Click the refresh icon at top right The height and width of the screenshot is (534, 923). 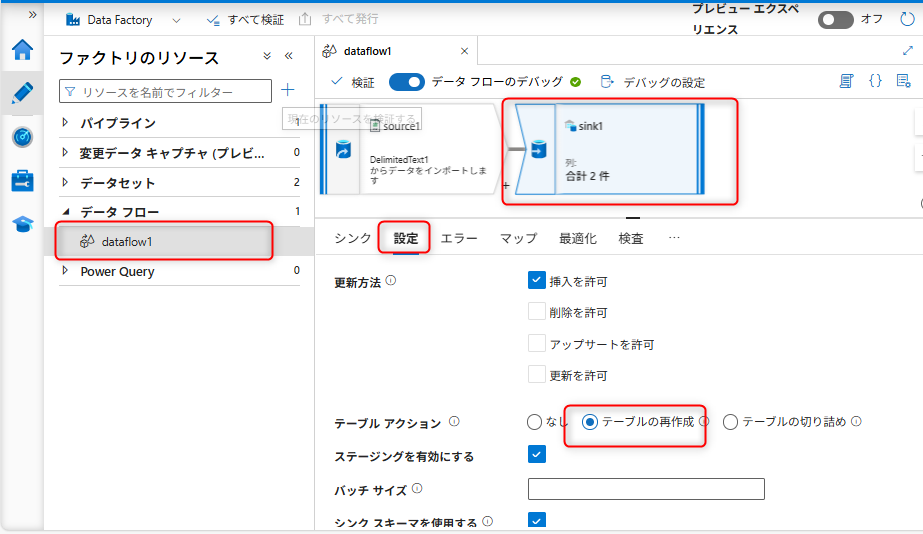(907, 19)
